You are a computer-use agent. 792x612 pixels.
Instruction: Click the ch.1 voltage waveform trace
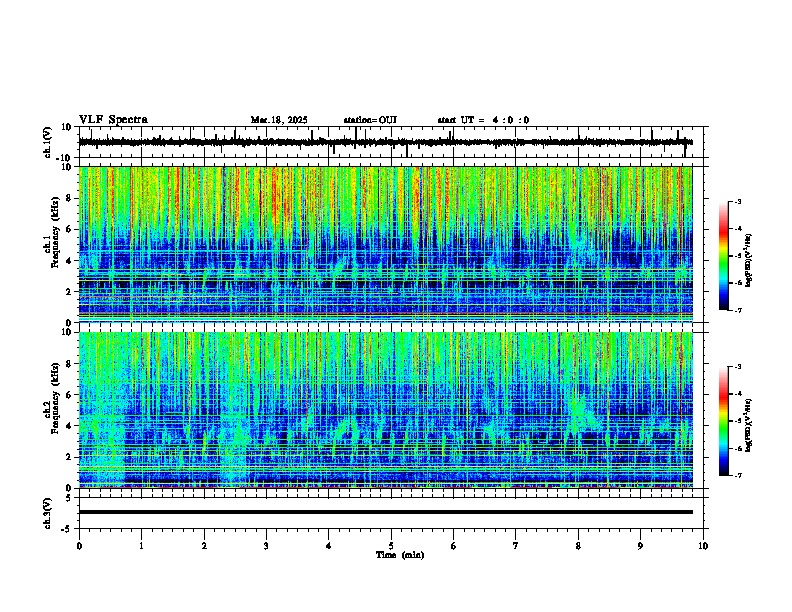tap(385, 142)
